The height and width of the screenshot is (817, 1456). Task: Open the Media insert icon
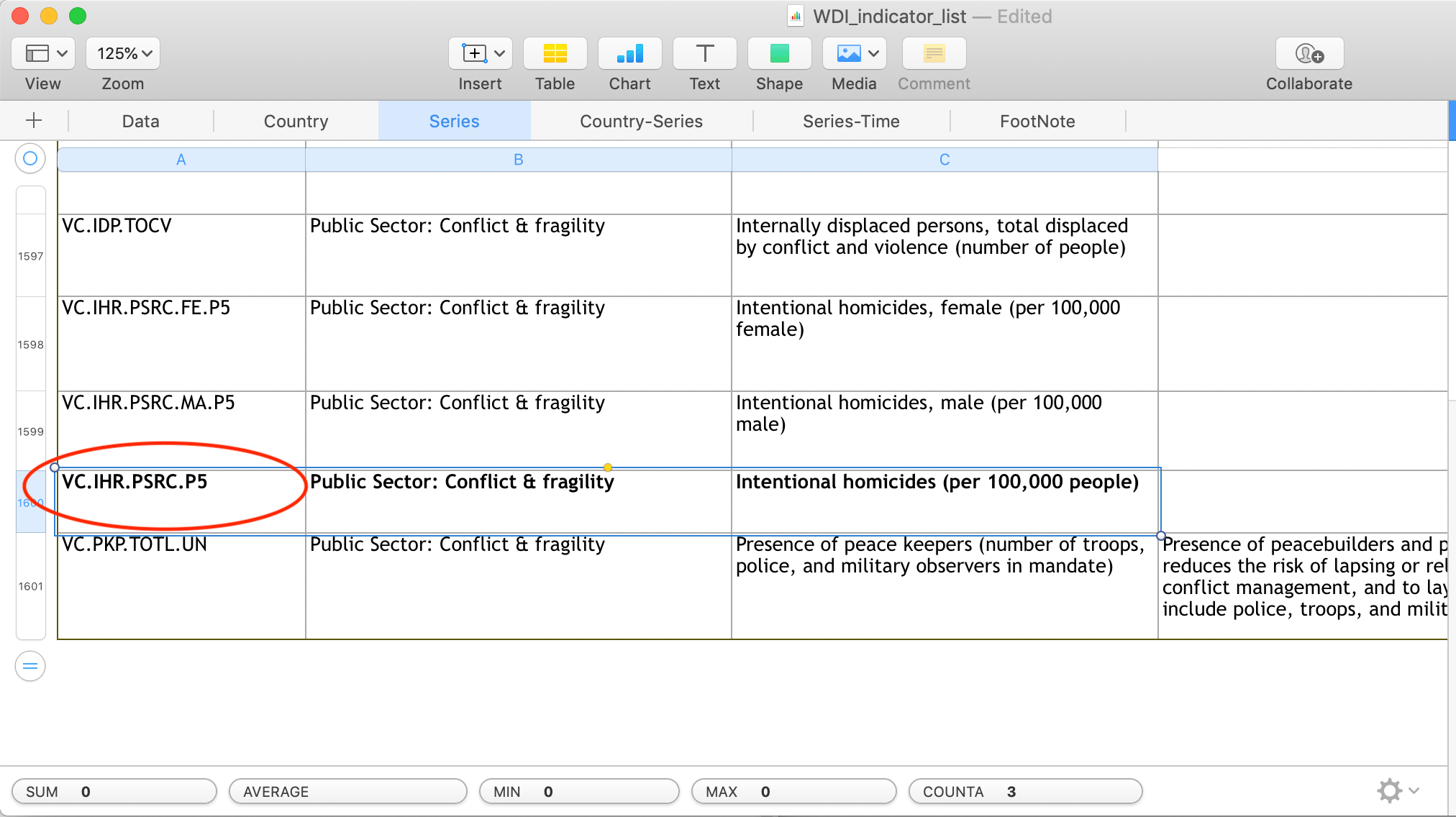click(x=849, y=54)
